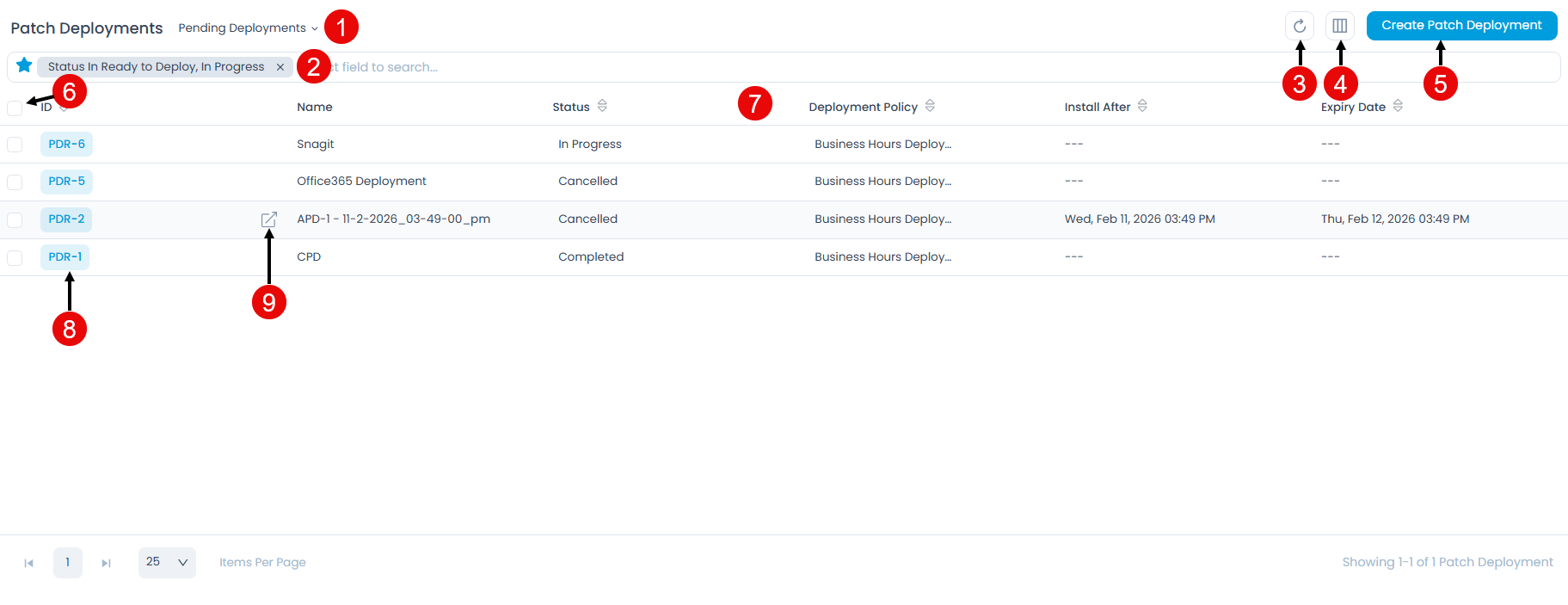
Task: Click the Office365 Deployment name
Action: 361,181
